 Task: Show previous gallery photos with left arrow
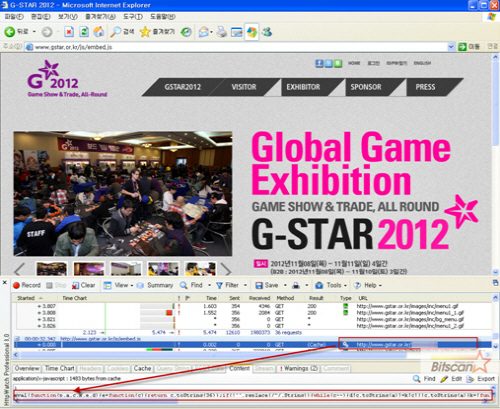click(x=19, y=269)
